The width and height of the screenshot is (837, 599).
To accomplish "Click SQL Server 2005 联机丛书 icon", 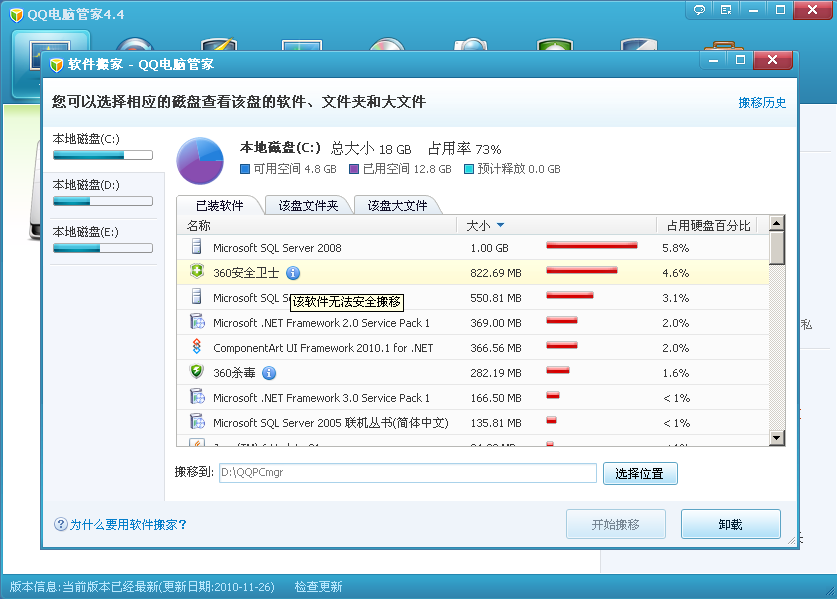I will click(x=197, y=422).
